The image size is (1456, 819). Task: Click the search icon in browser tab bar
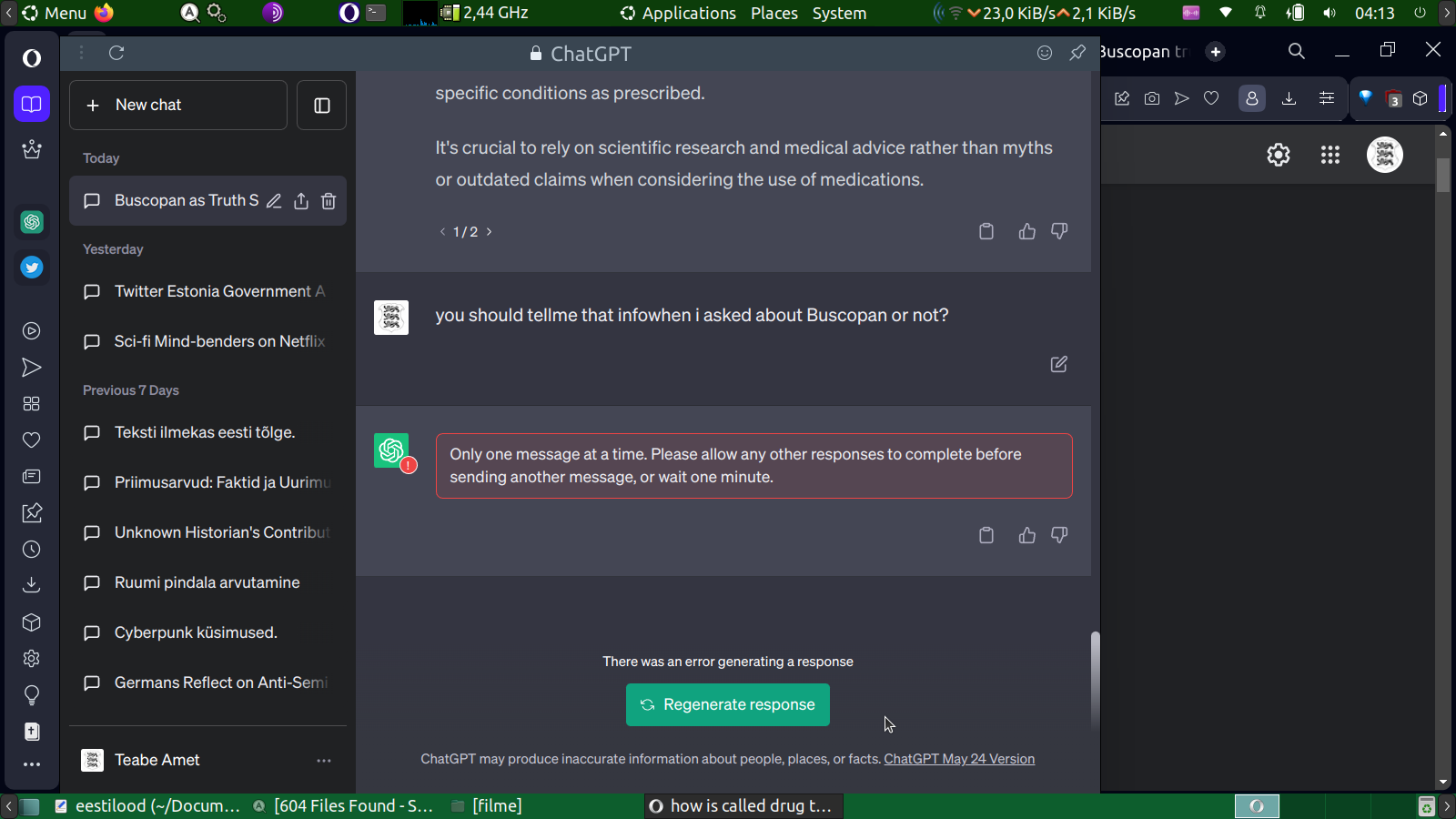pyautogui.click(x=1297, y=51)
